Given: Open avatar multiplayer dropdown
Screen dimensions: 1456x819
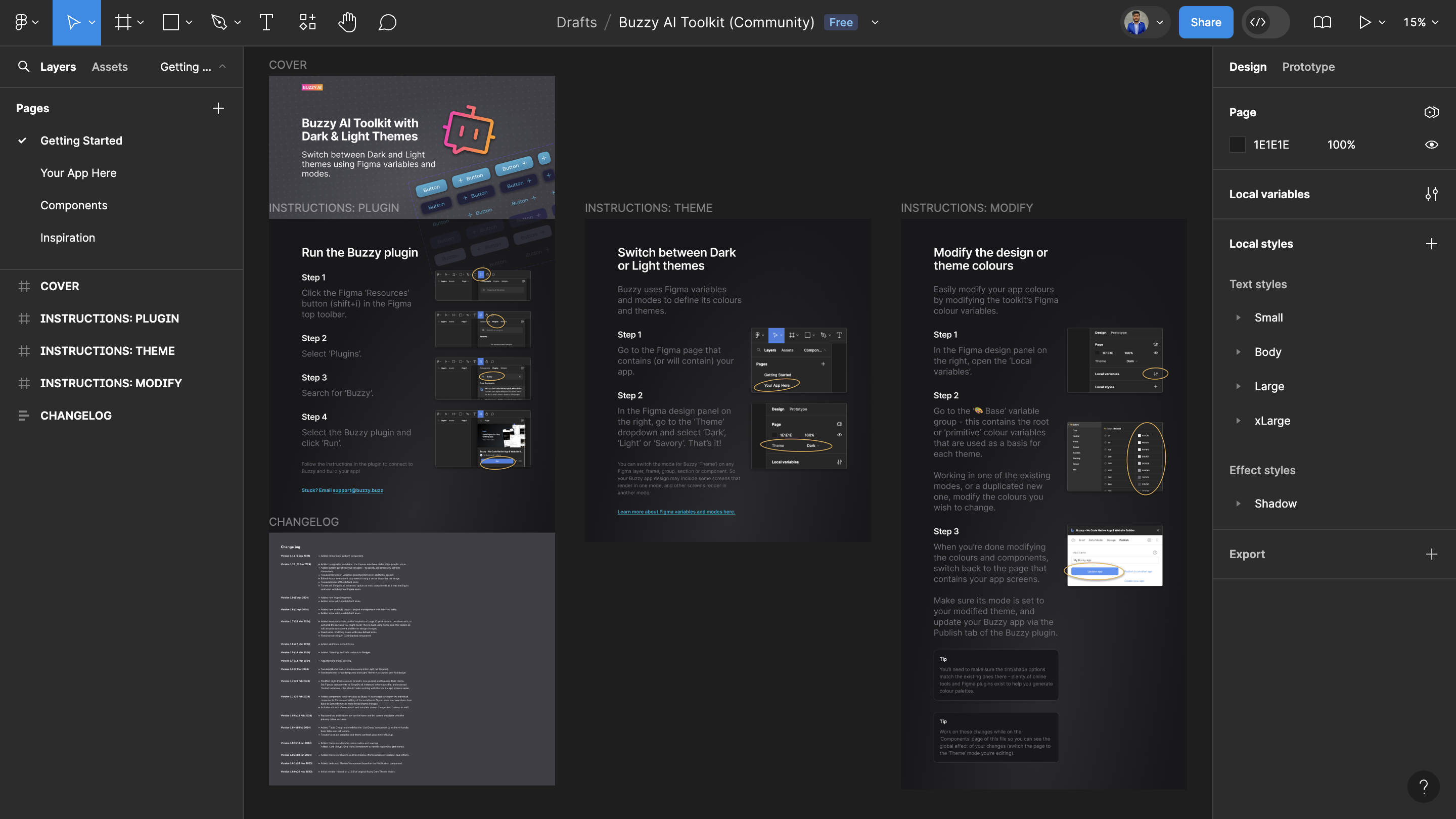Looking at the screenshot, I should pyautogui.click(x=1160, y=23).
